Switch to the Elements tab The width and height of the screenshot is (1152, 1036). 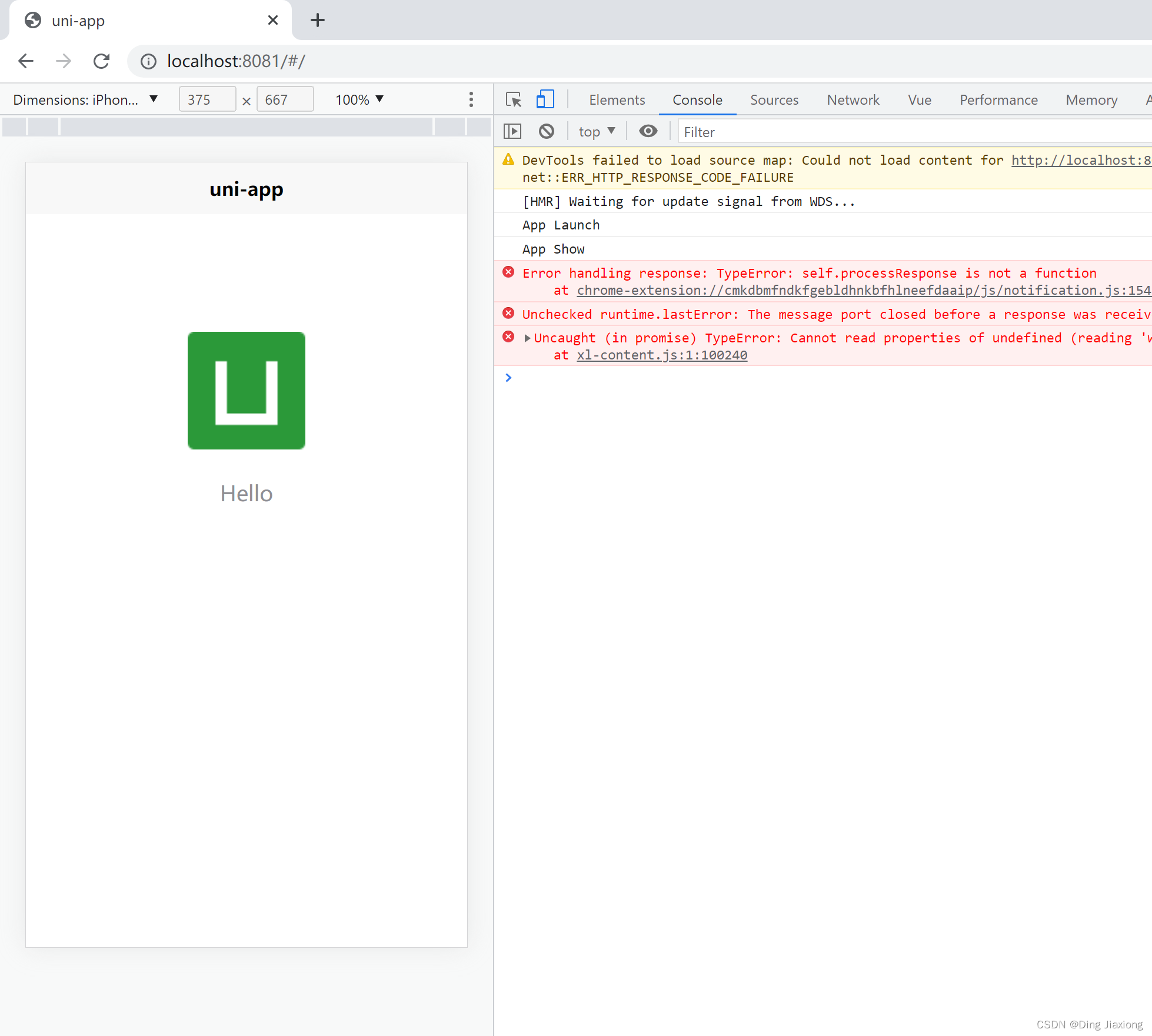(617, 99)
